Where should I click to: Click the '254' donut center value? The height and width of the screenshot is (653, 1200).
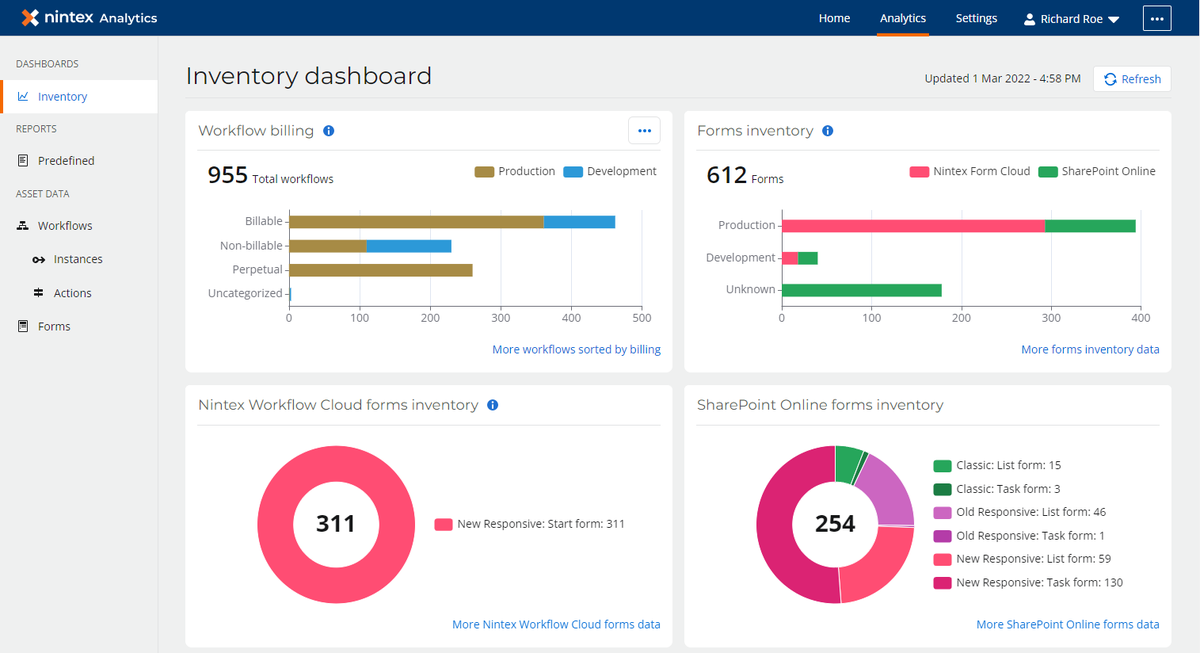(835, 524)
